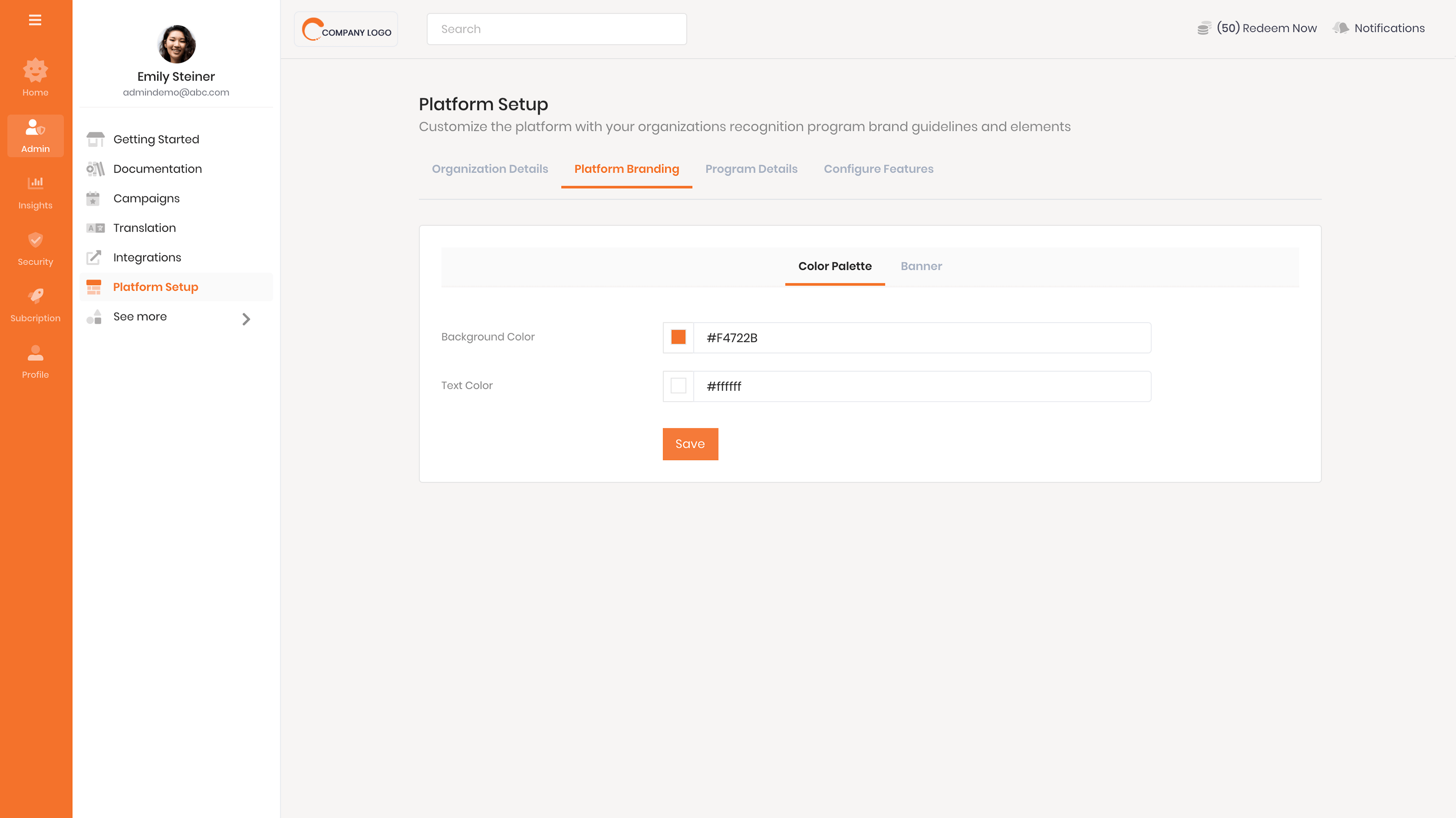The height and width of the screenshot is (818, 1456).
Task: Click the admindemo@abc.com email text
Action: pos(176,92)
